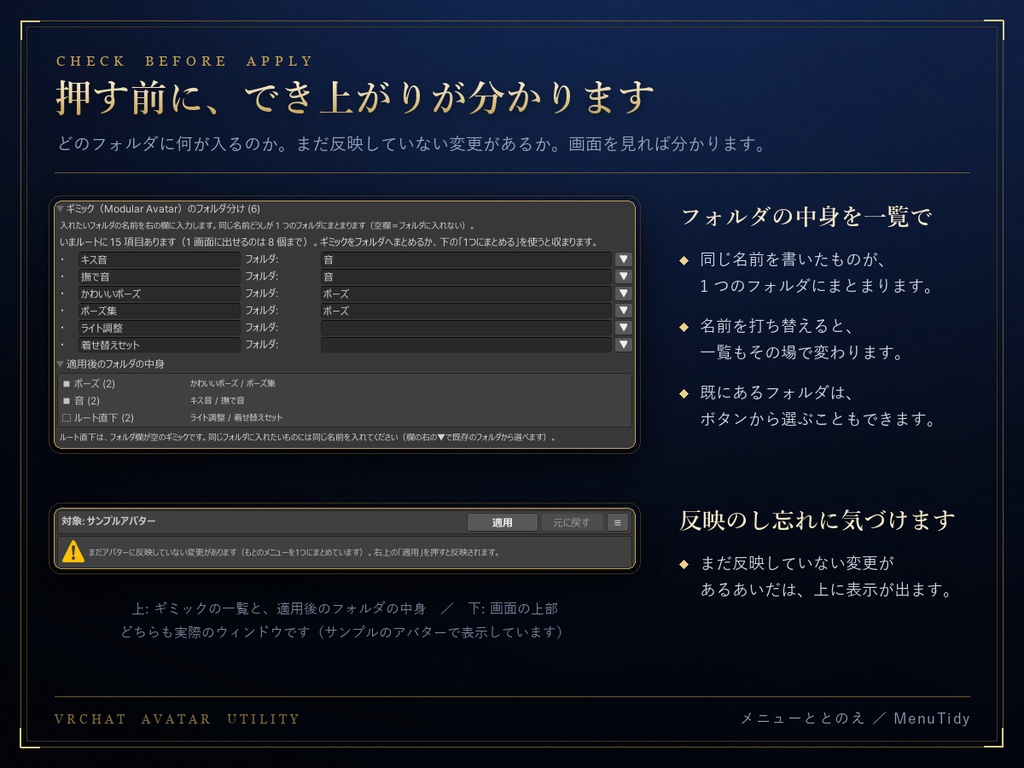Image resolution: width=1024 pixels, height=768 pixels.
Task: Focus the folder field of the 撫で音 row
Action: pyautogui.click(x=466, y=276)
